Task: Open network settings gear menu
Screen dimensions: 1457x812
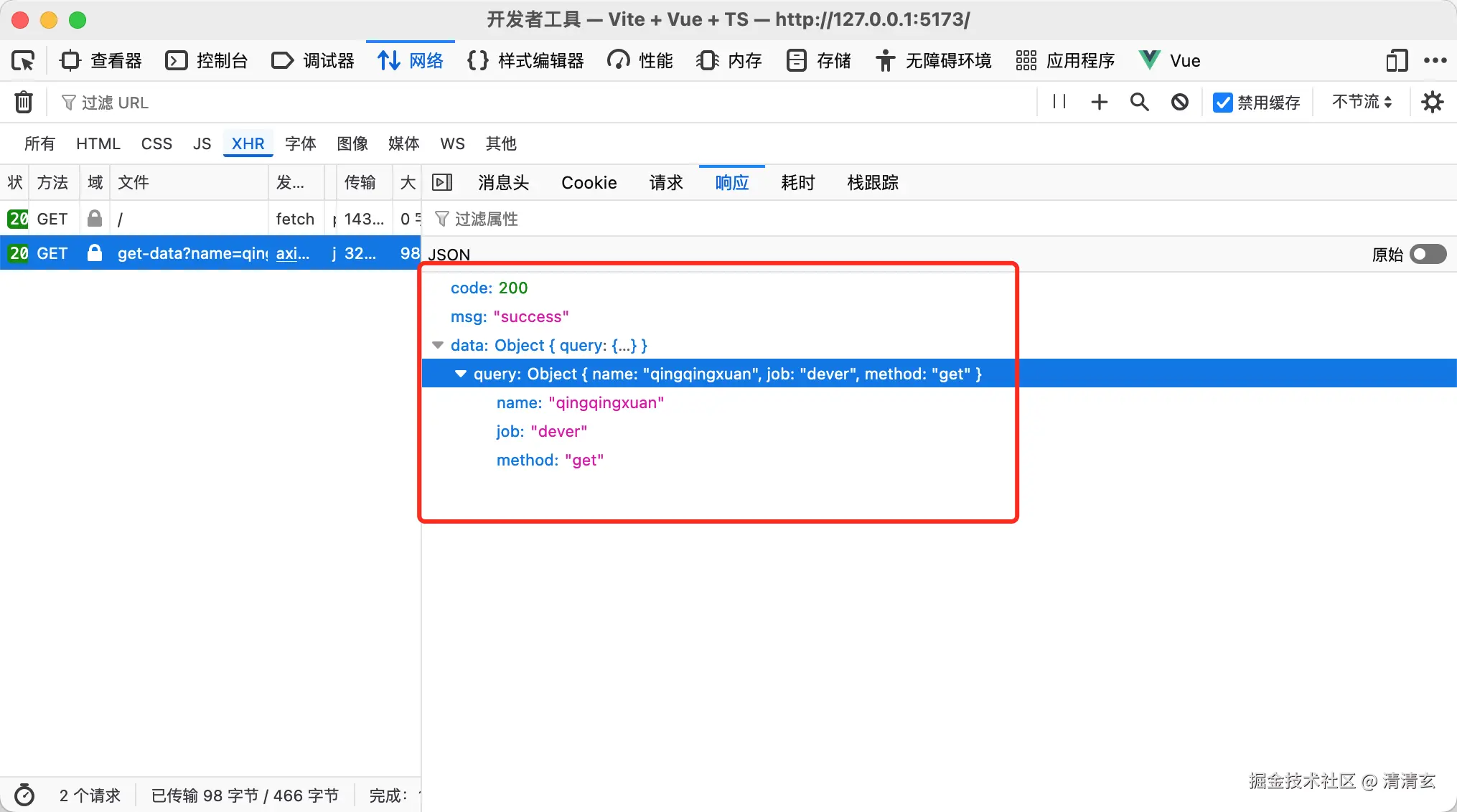Action: [x=1432, y=102]
